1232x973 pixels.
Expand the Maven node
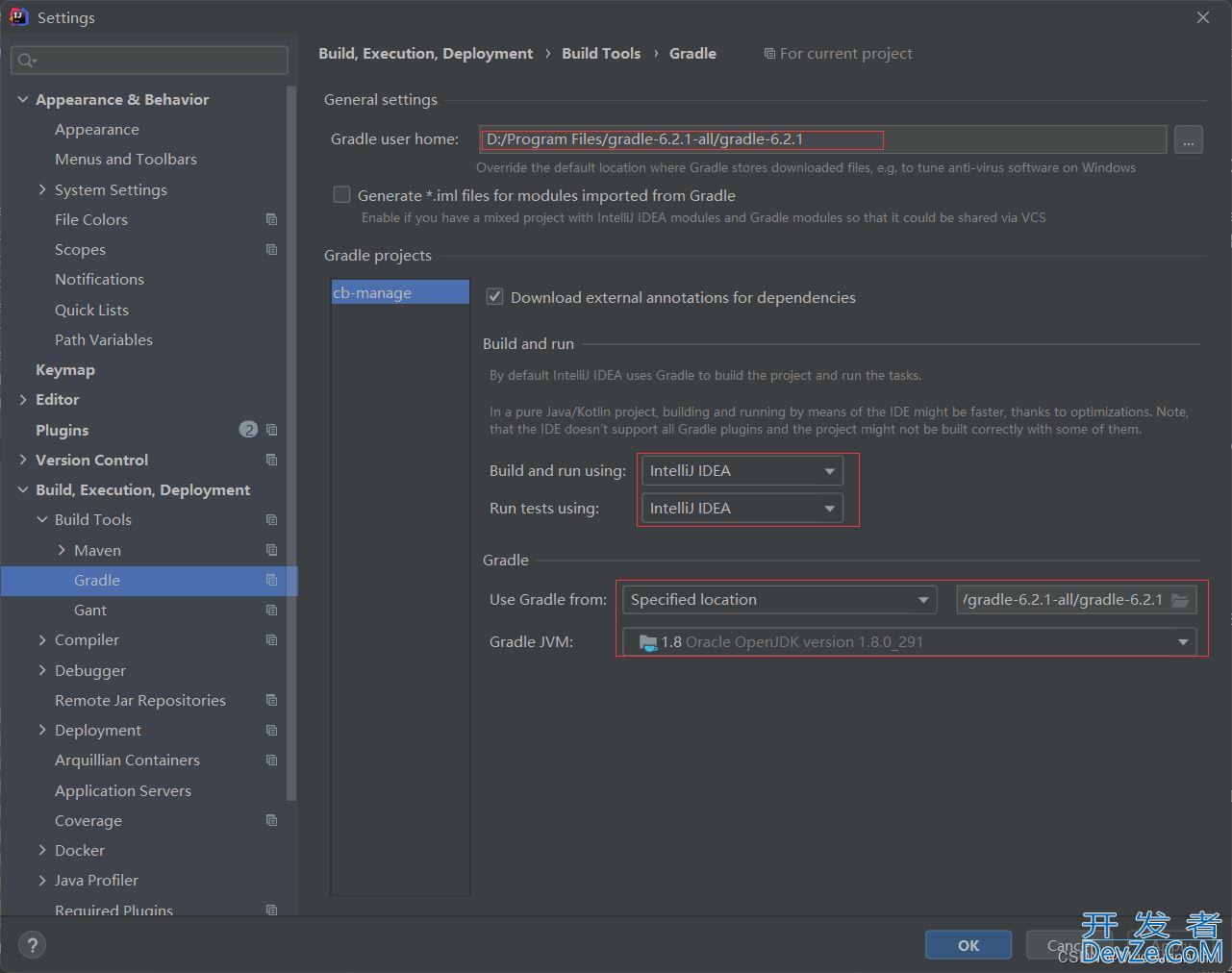(62, 550)
